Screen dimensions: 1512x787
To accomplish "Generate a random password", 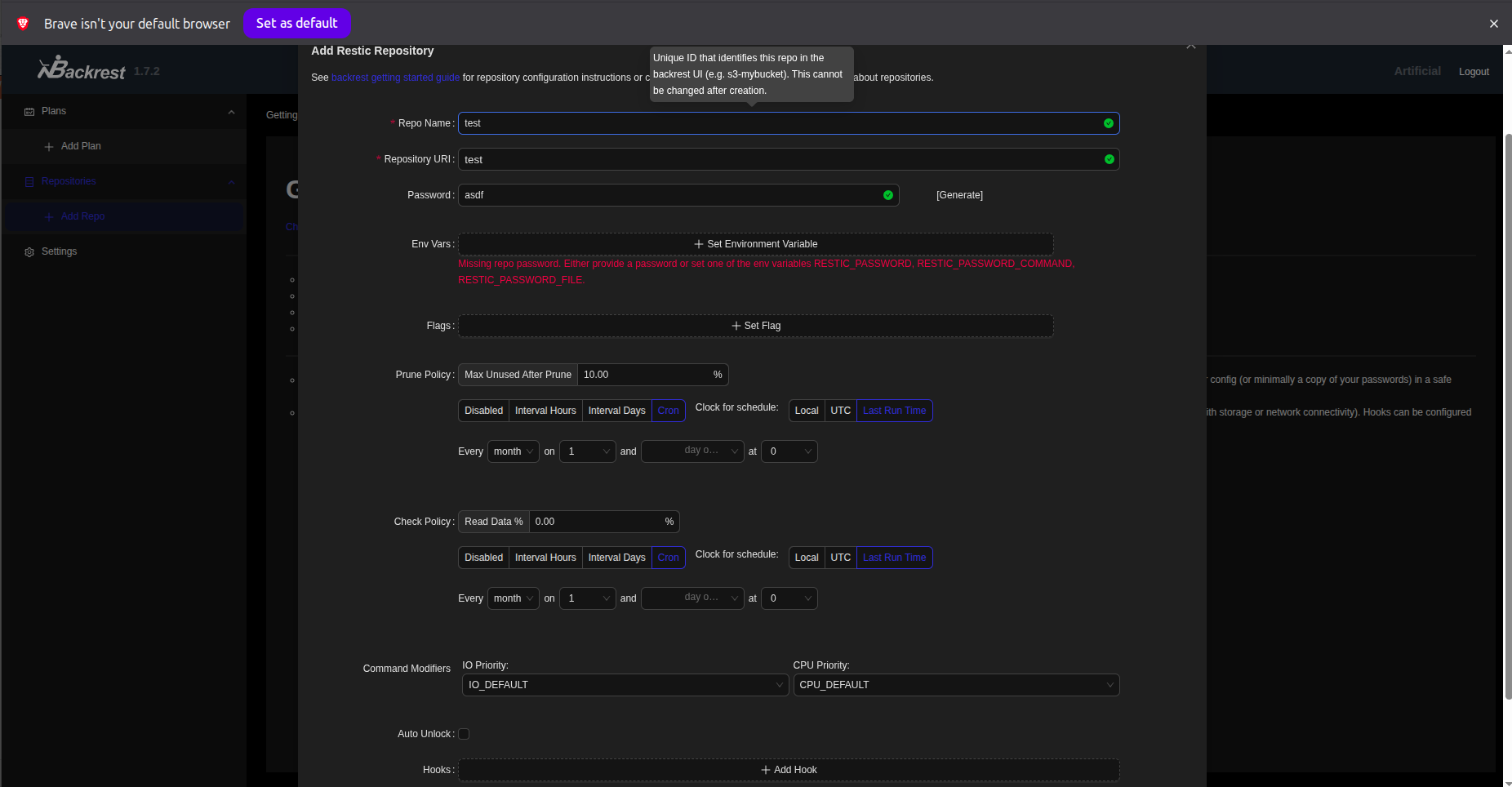I will point(959,195).
